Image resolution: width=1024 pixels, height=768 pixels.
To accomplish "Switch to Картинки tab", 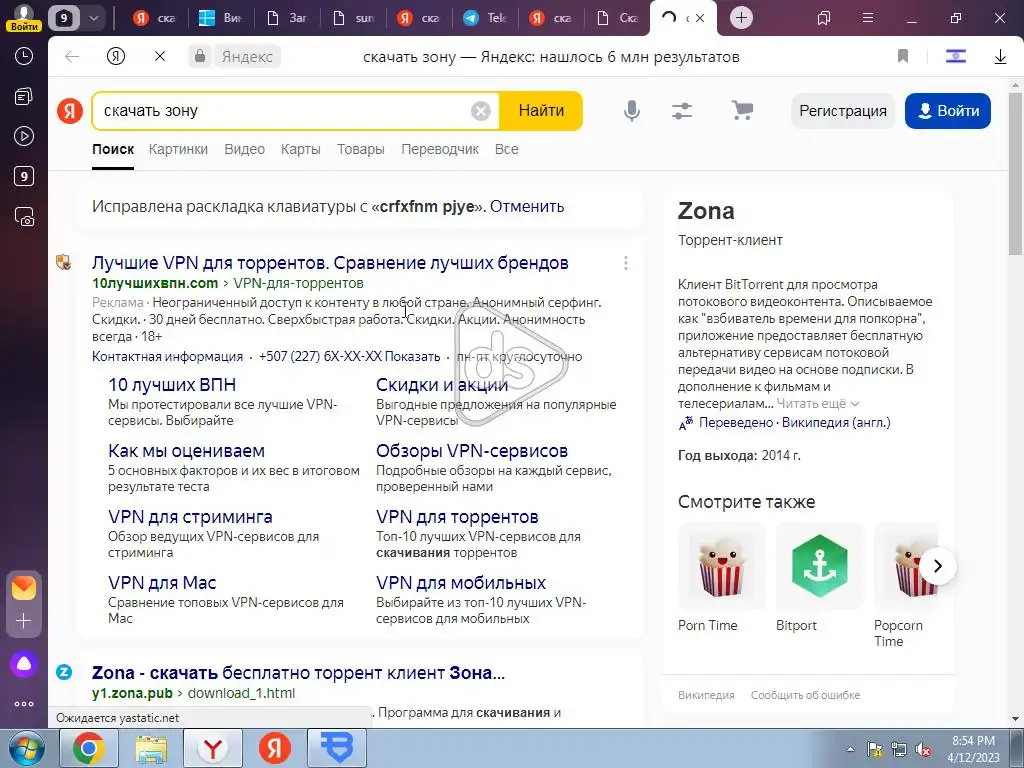I will click(178, 150).
